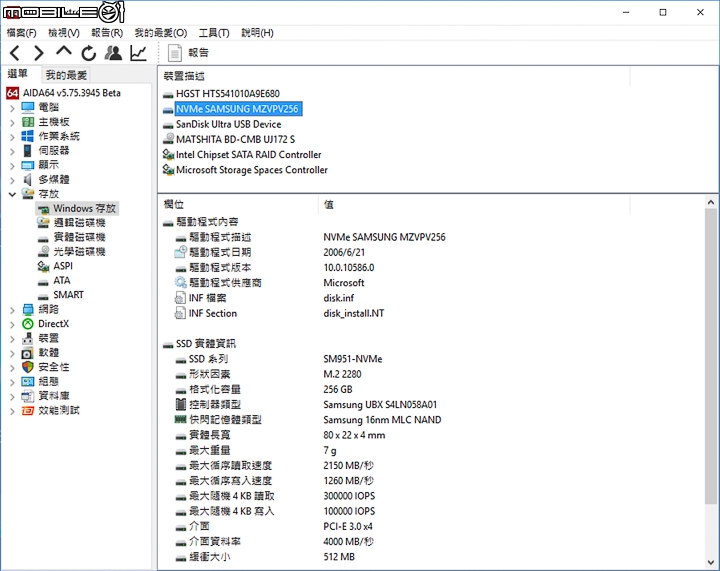Viewport: 720px width, 571px height.
Task: Click the Windows logo icon for 作業系統
Action: pyautogui.click(x=28, y=136)
